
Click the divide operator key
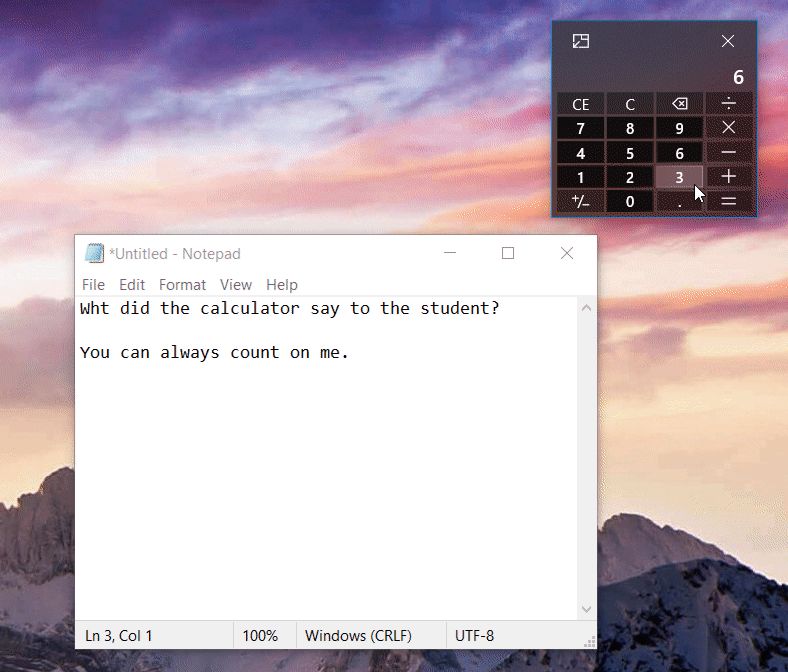click(729, 104)
